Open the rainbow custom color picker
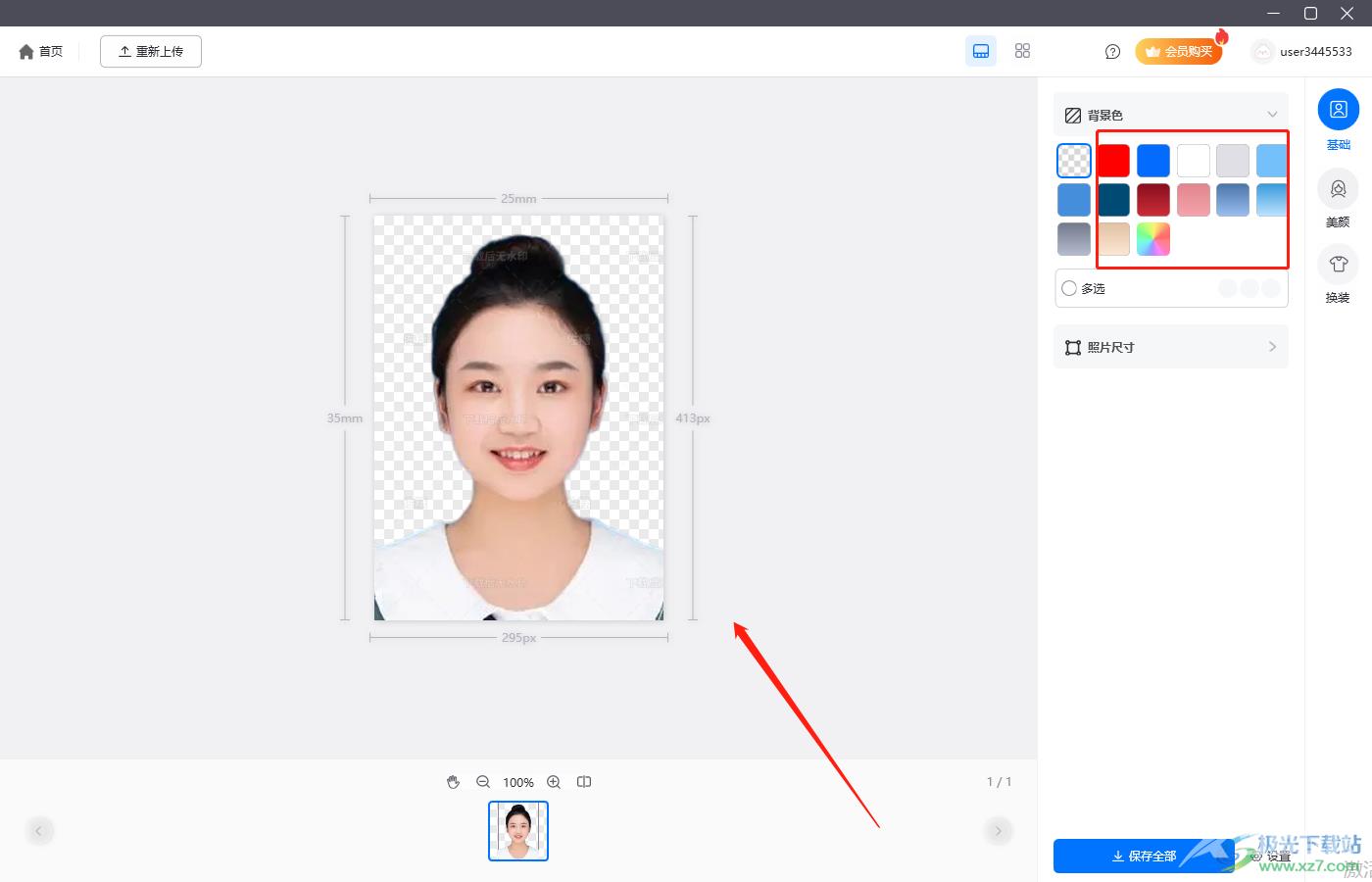The width and height of the screenshot is (1372, 882). [x=1153, y=239]
